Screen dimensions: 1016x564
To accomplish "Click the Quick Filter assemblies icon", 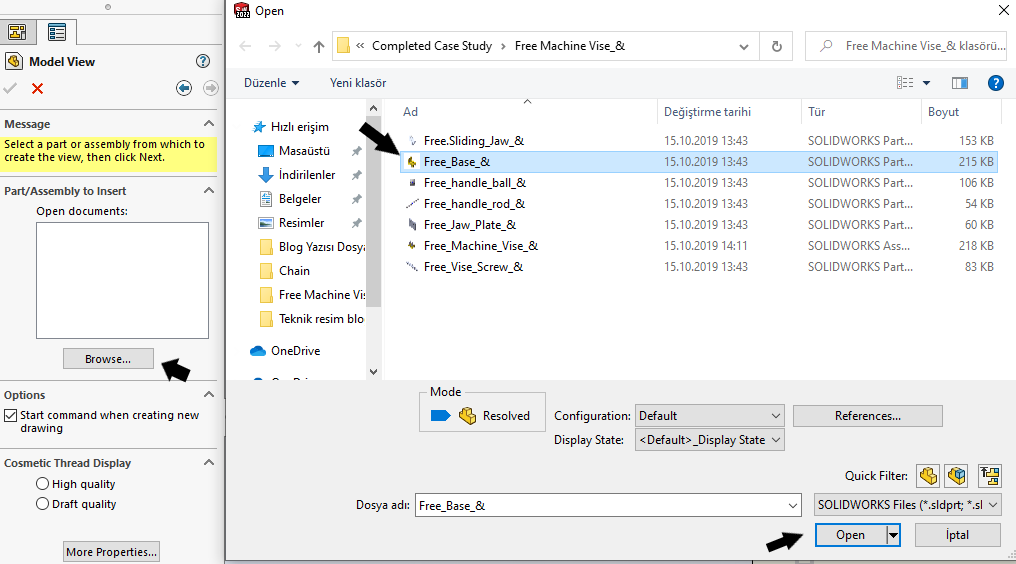I will click(x=957, y=476).
